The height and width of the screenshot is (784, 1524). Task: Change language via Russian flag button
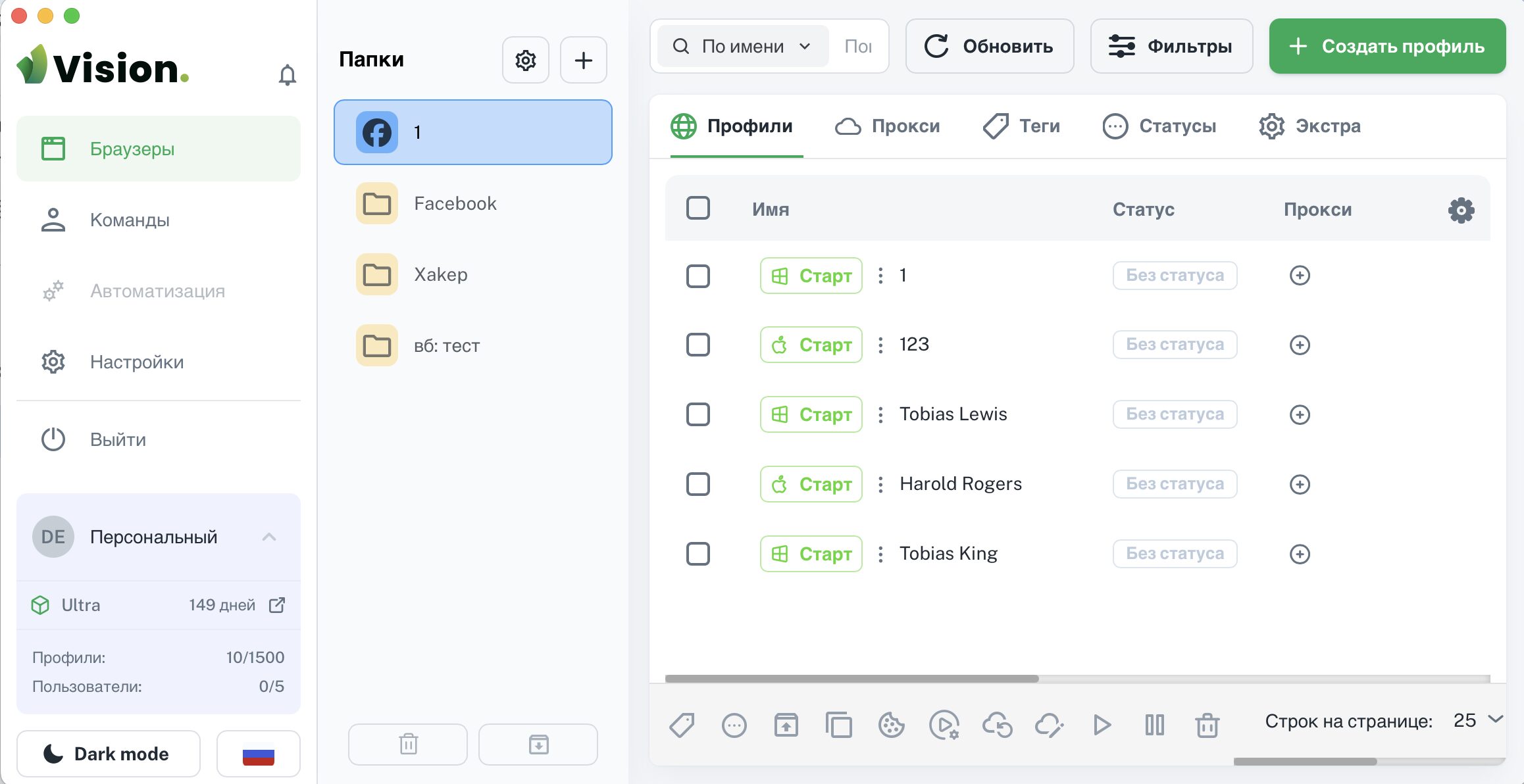[x=258, y=754]
